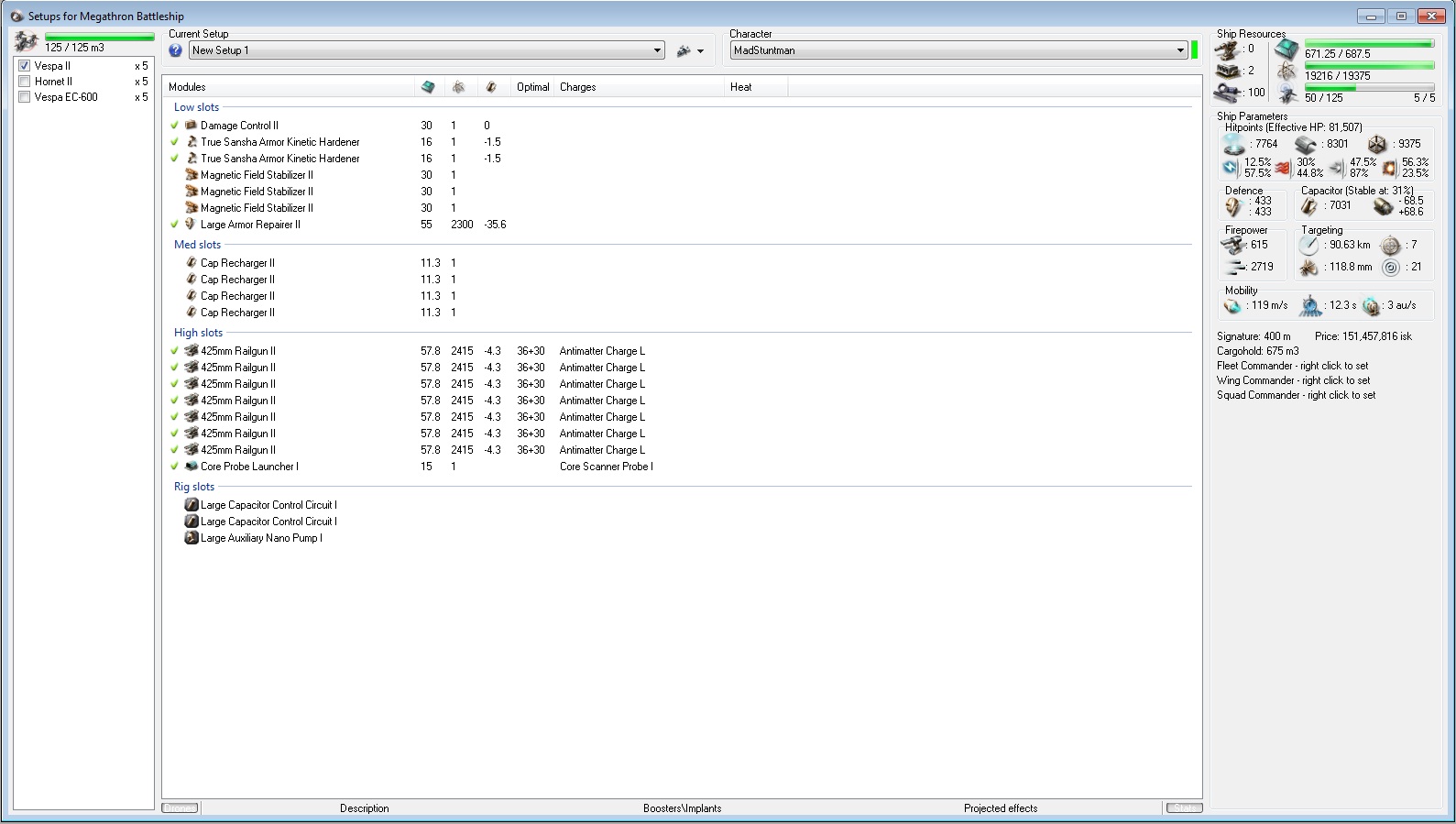
Task: Click the drone bay capacity bar 125 / 125 m3
Action: point(100,38)
